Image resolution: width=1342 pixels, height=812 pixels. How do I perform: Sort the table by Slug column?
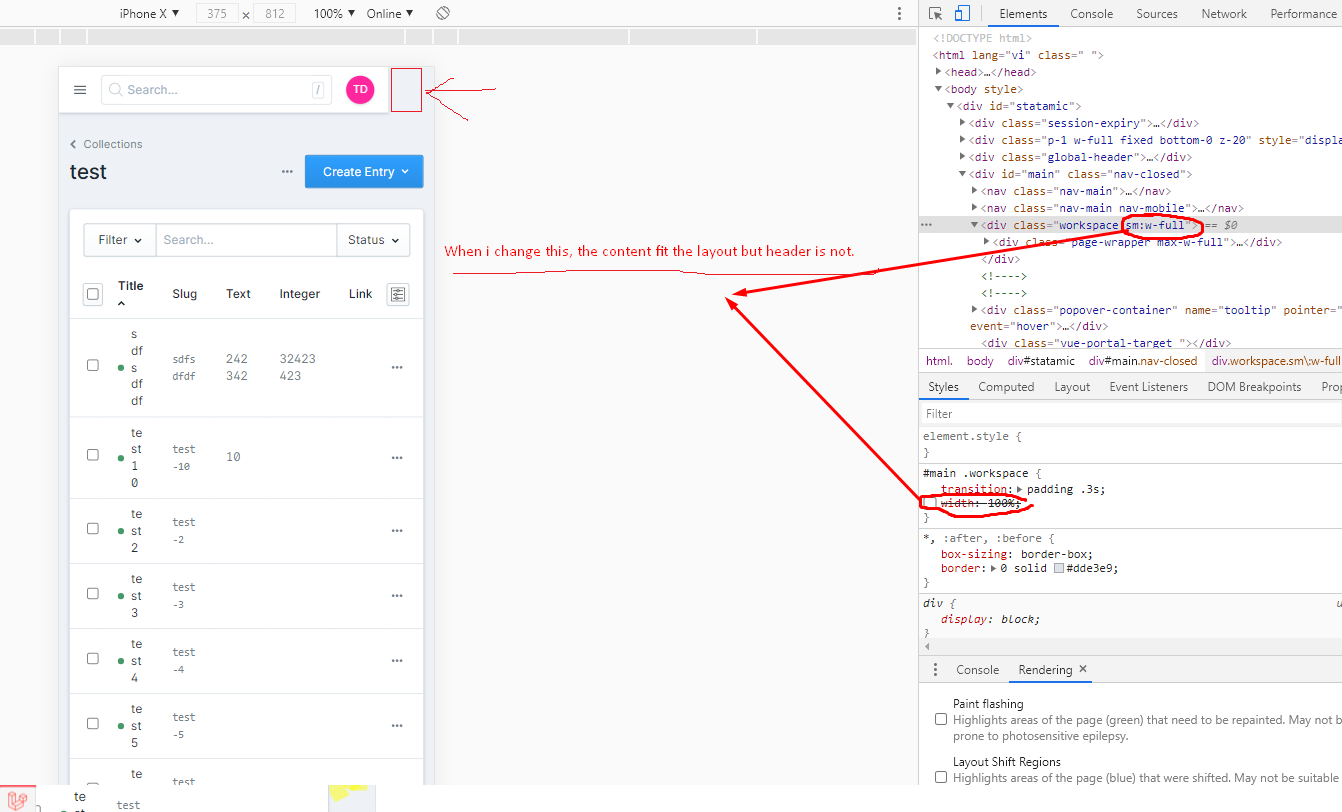[x=185, y=294]
